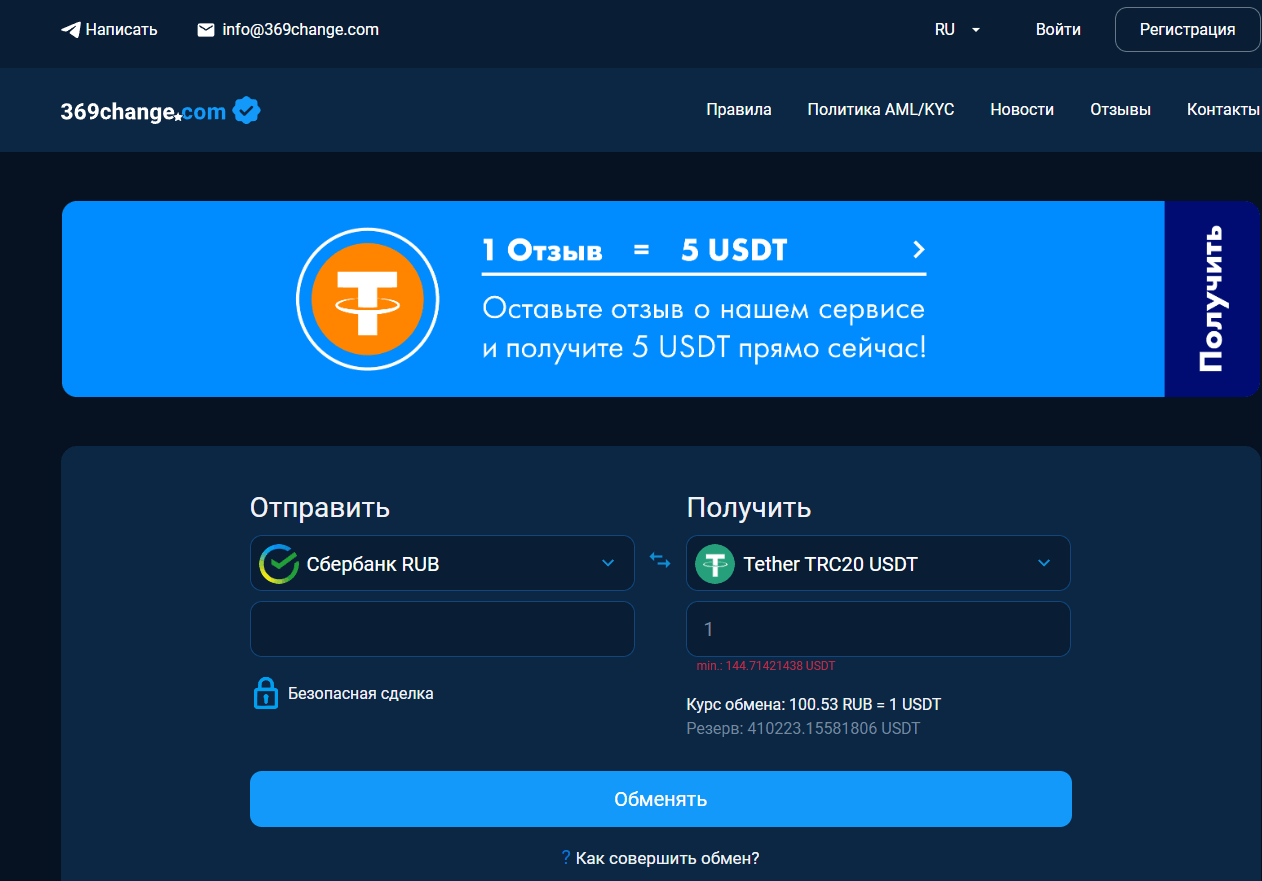The image size is (1262, 881).
Task: Click the green Tether TRC20 logo
Action: click(x=715, y=564)
